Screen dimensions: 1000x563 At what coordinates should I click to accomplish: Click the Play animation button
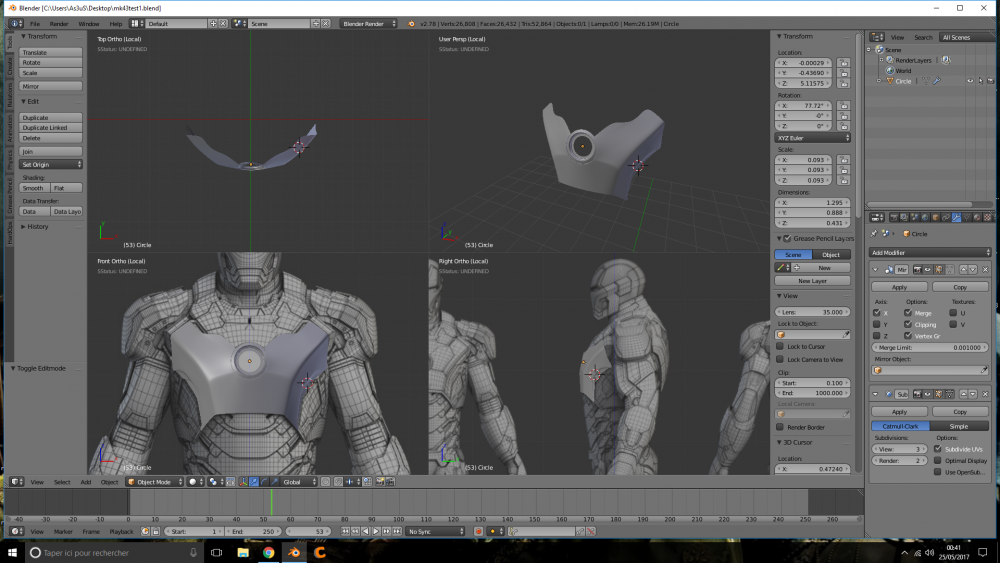tap(376, 531)
